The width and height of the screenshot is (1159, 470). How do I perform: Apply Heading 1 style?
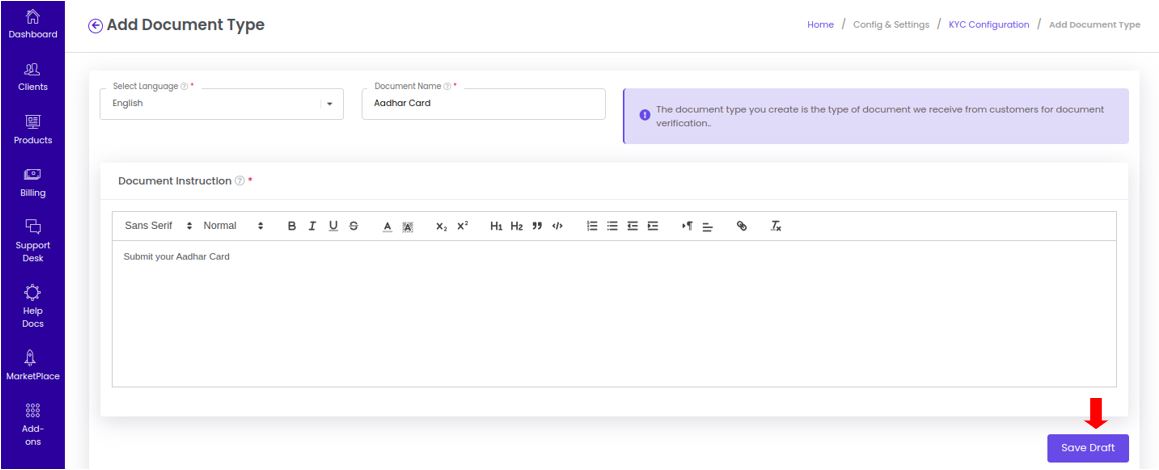496,226
